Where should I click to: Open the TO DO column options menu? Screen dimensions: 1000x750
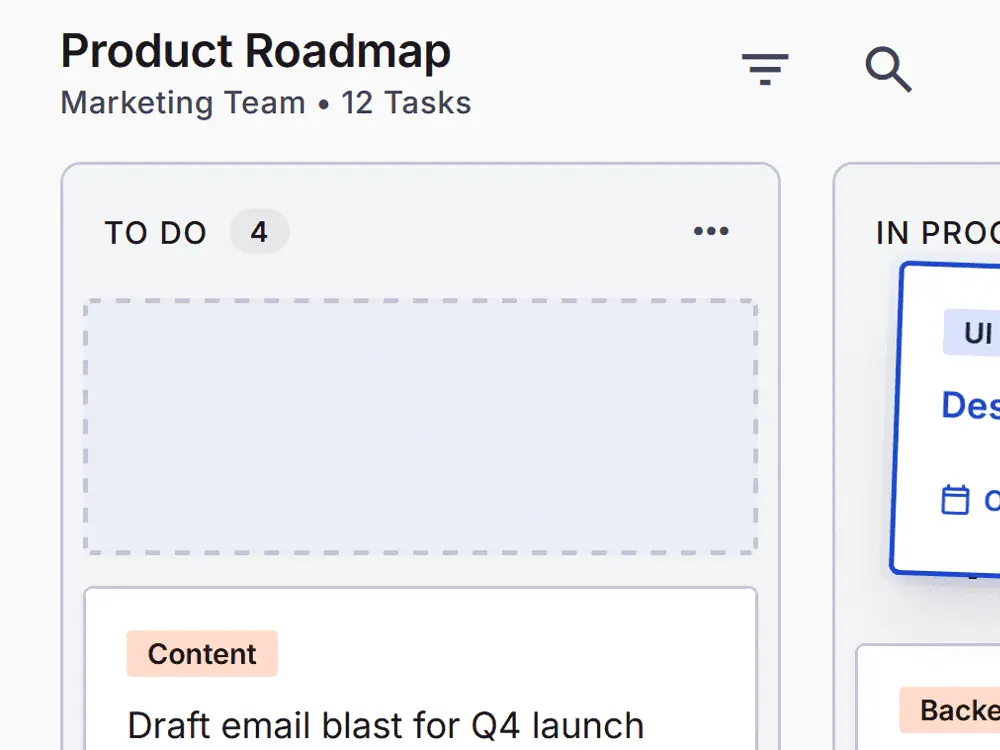tap(711, 231)
